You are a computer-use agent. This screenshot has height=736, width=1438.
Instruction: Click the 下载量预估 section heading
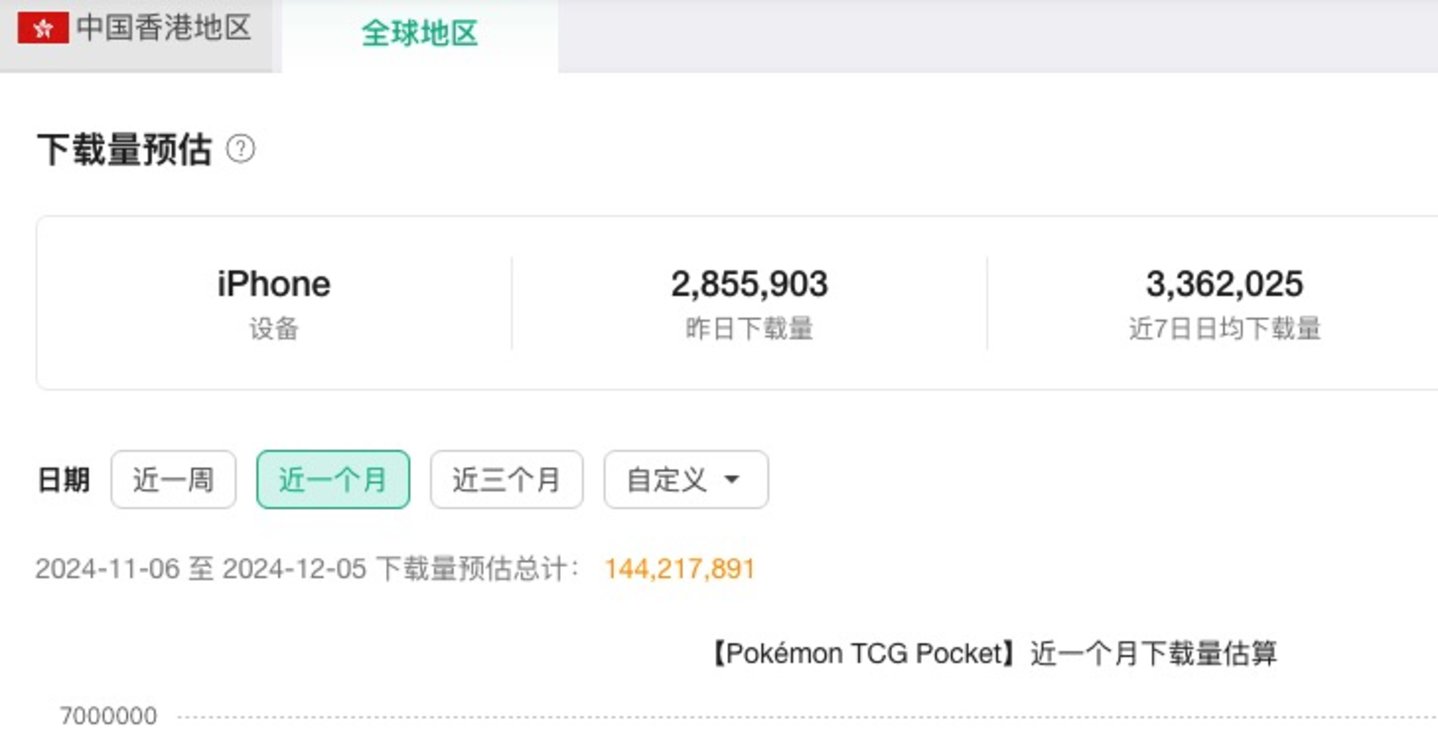(124, 150)
